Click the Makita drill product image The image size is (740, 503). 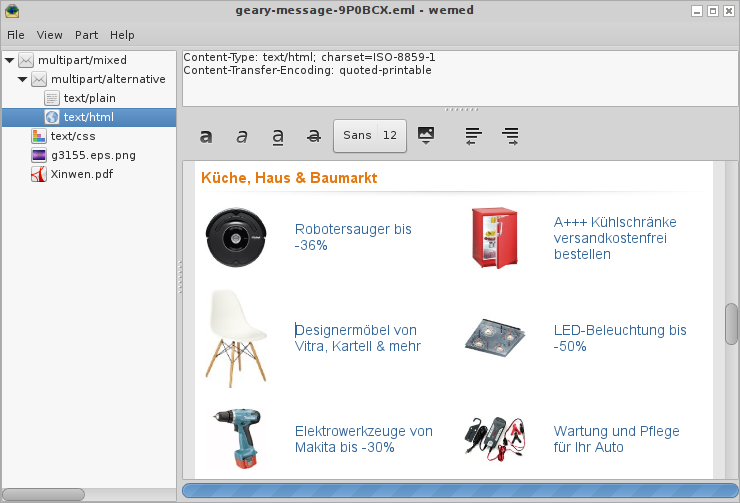[x=237, y=439]
